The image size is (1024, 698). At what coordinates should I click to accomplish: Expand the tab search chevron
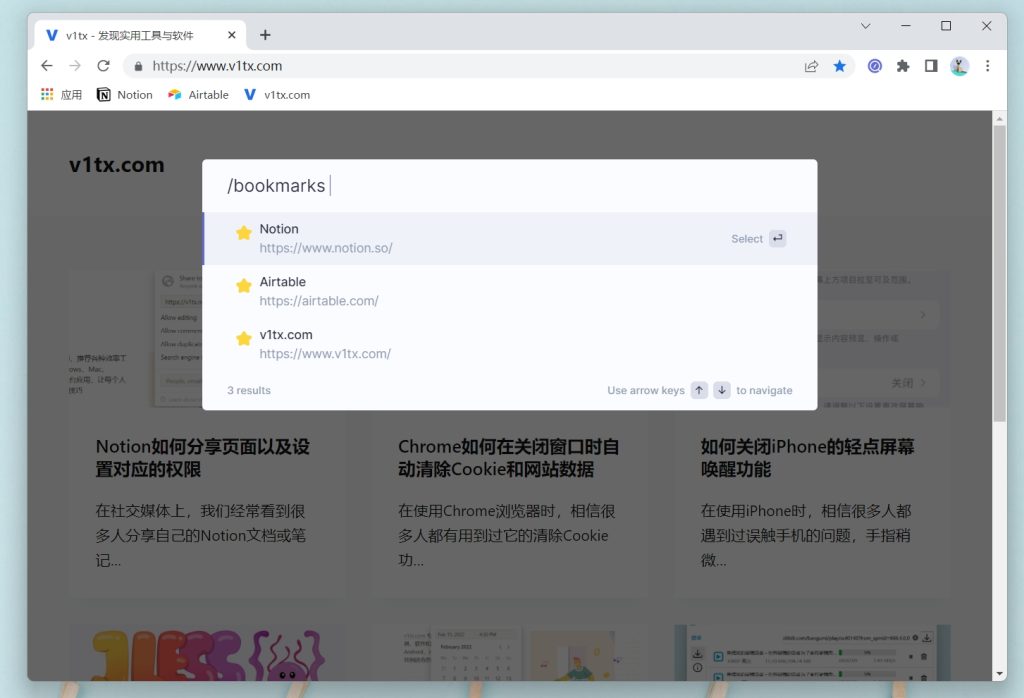coord(866,26)
